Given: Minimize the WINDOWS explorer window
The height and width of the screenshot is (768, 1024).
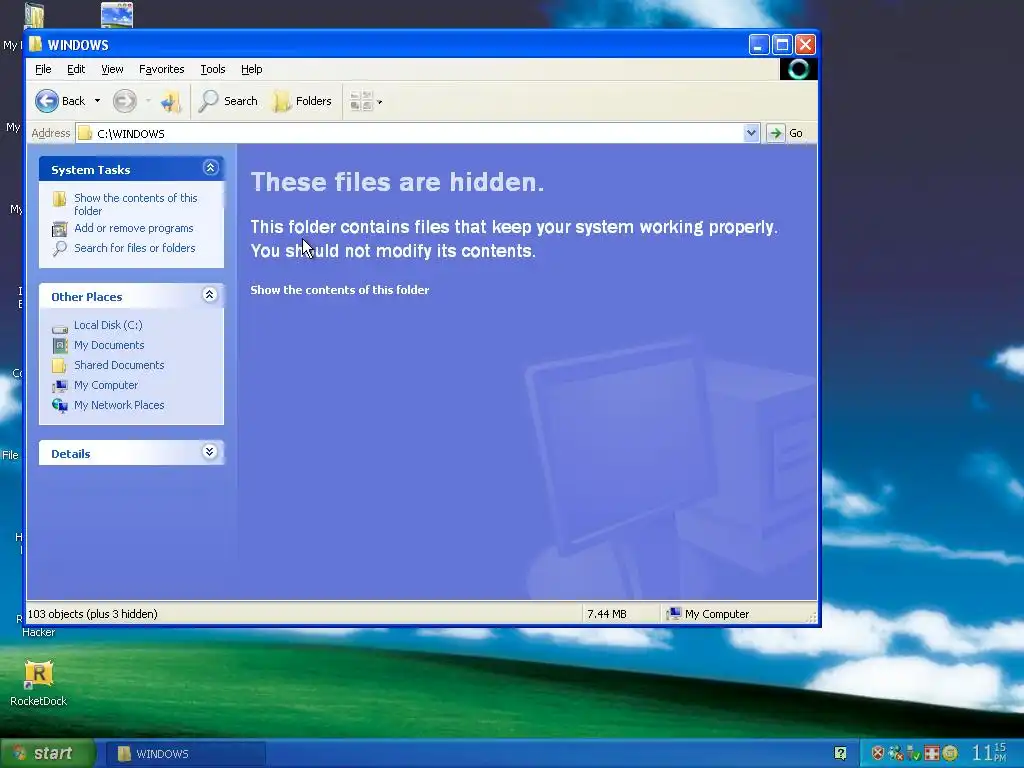Looking at the screenshot, I should 758,44.
